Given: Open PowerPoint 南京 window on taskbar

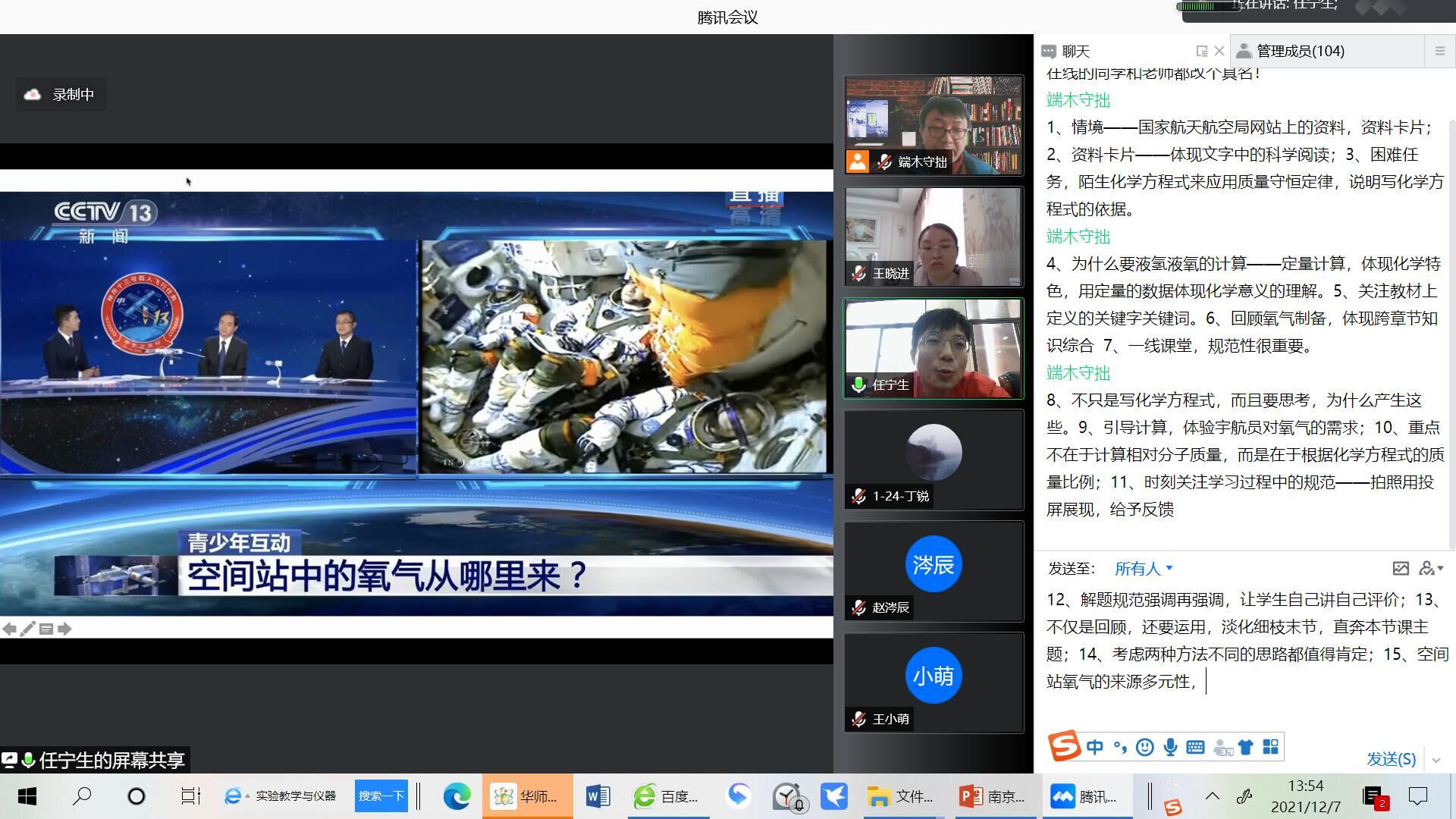Looking at the screenshot, I should click(995, 796).
